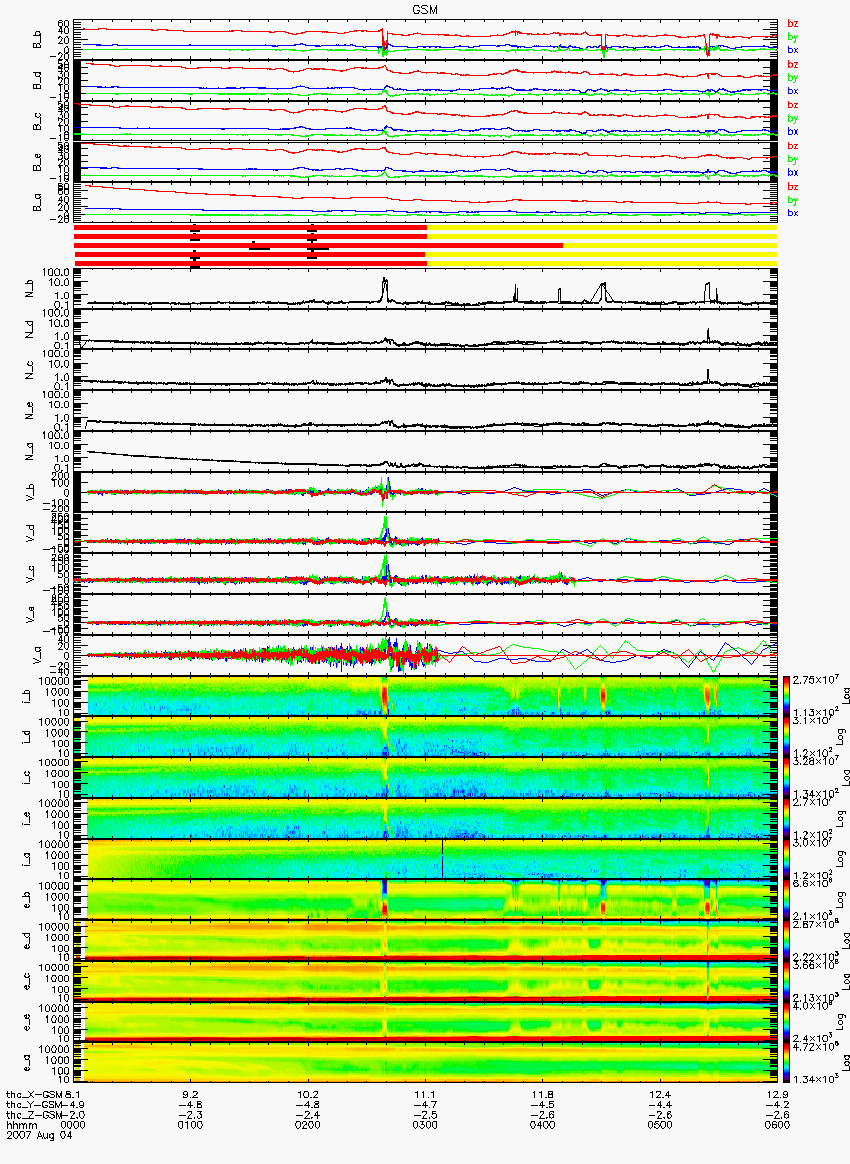This screenshot has width=850, height=1164.
Task: Click the GSM plot title
Action: click(x=425, y=8)
